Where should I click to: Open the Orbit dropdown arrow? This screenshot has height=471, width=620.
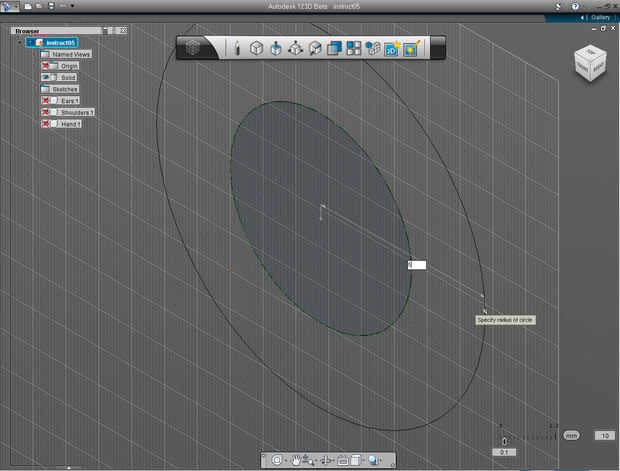285,461
